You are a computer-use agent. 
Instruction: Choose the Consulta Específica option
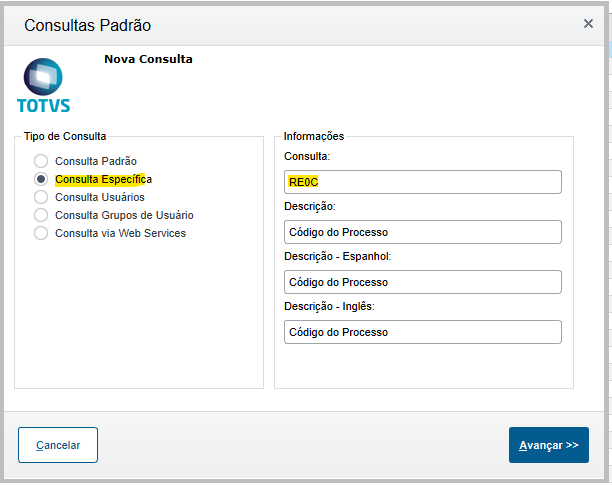click(41, 179)
